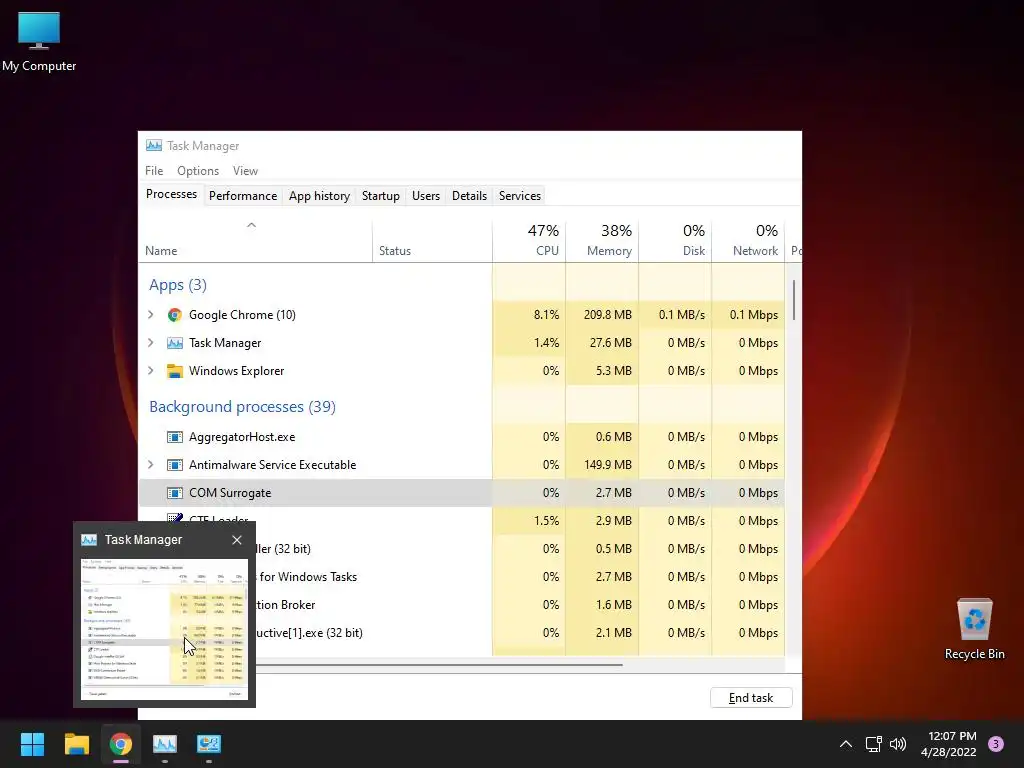Expand the Antimalware Service Executable group

pyautogui.click(x=151, y=465)
